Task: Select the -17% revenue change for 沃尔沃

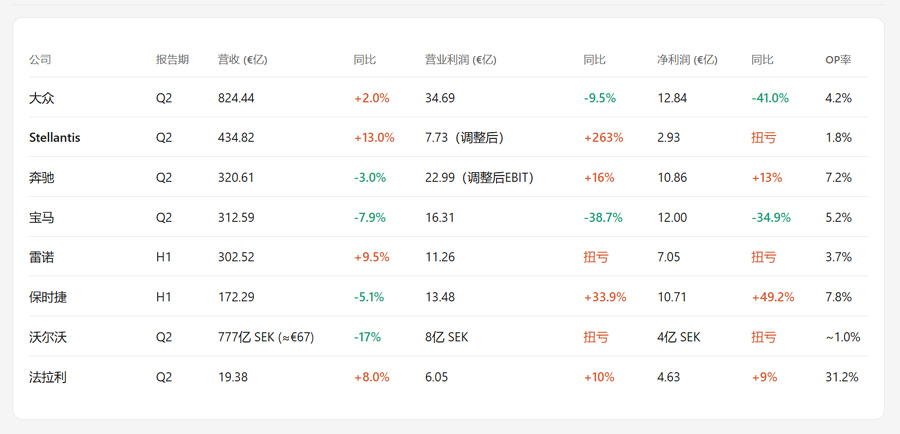Action: point(367,337)
